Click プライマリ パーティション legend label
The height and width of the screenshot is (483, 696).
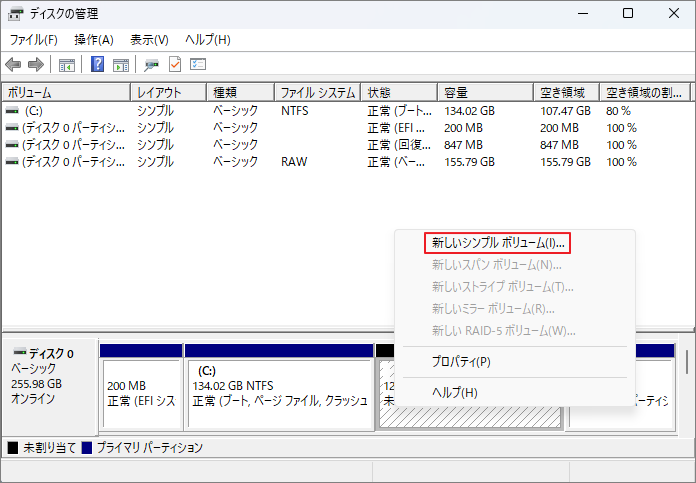click(x=150, y=447)
